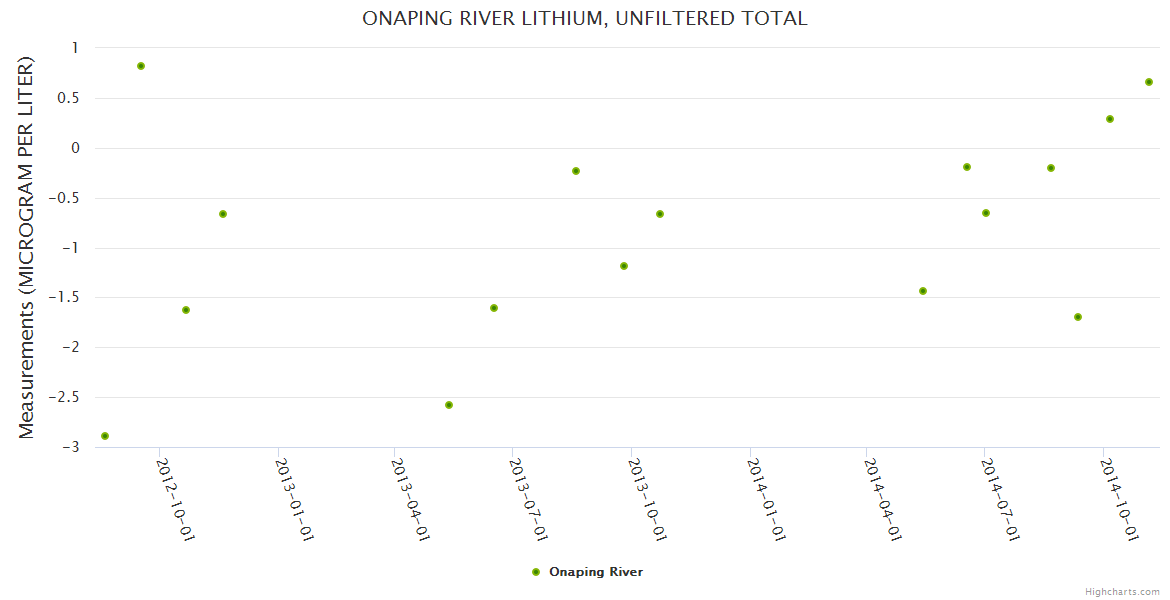
Task: Click the chart title Onaping River Lithium
Action: (x=584, y=18)
